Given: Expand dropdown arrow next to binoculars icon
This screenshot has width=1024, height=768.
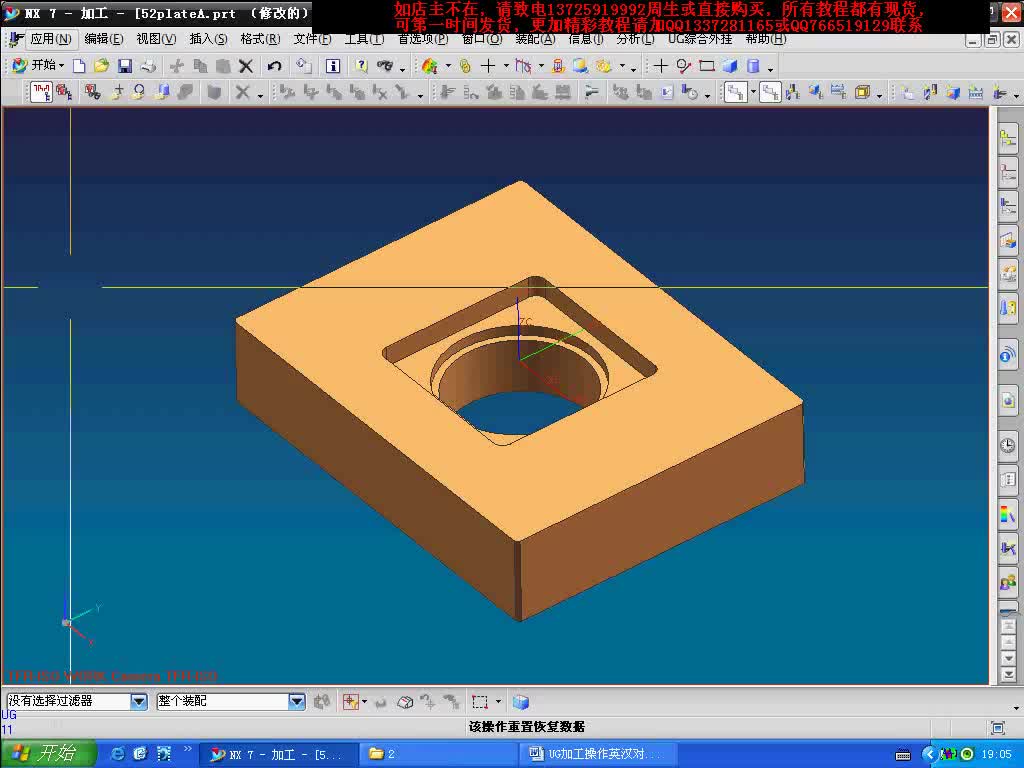Looking at the screenshot, I should (402, 68).
